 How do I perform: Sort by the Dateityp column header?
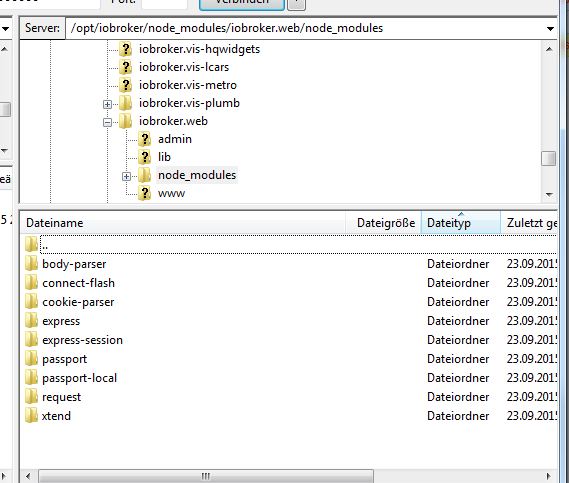click(461, 223)
